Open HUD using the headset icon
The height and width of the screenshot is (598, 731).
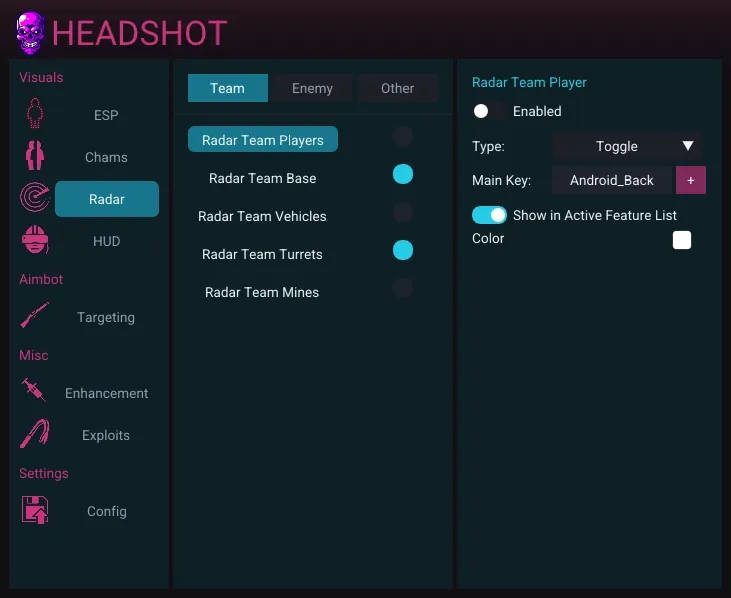[35, 241]
